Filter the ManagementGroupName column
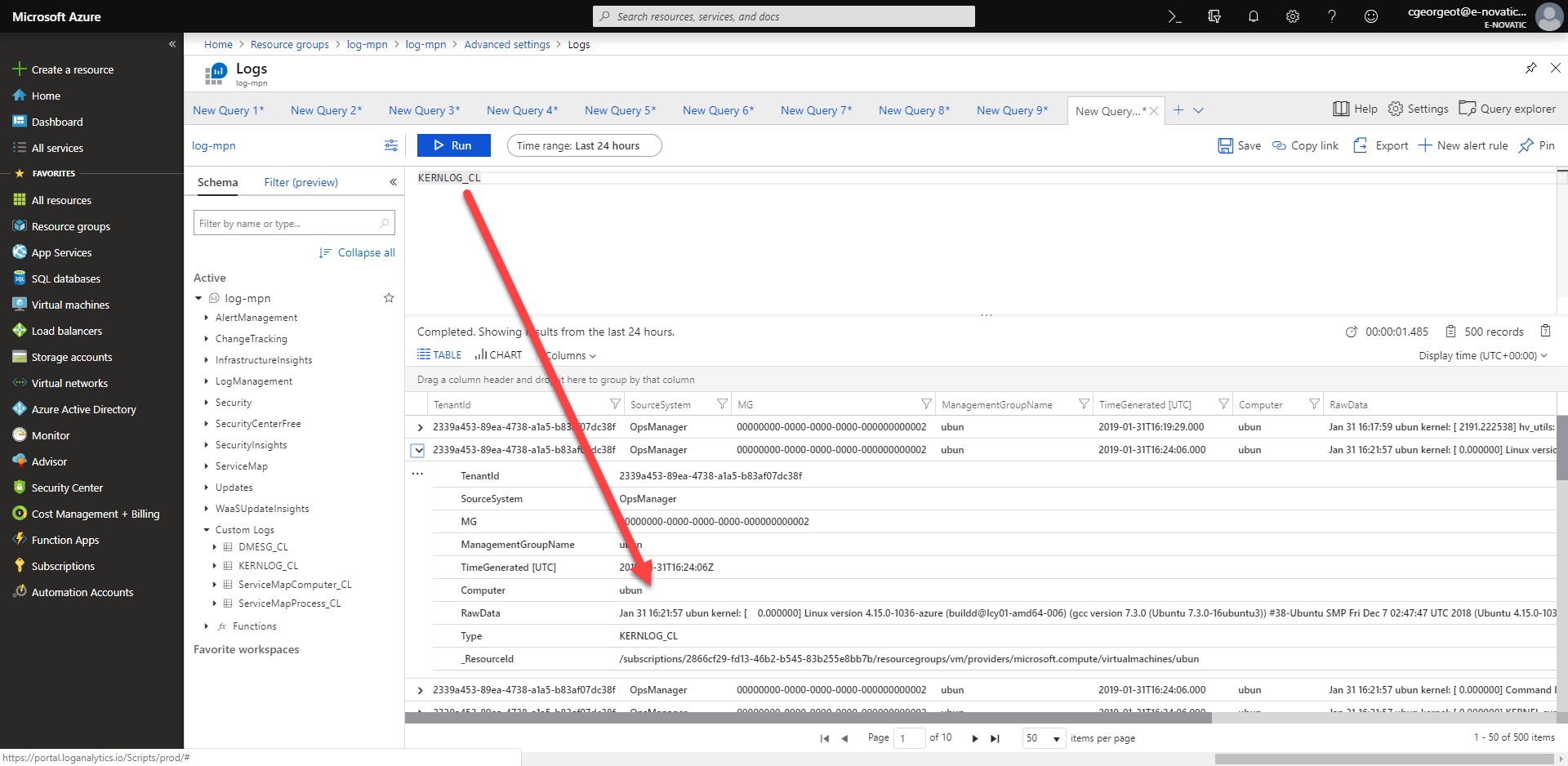Screen dimensions: 1568x766 point(1084,404)
